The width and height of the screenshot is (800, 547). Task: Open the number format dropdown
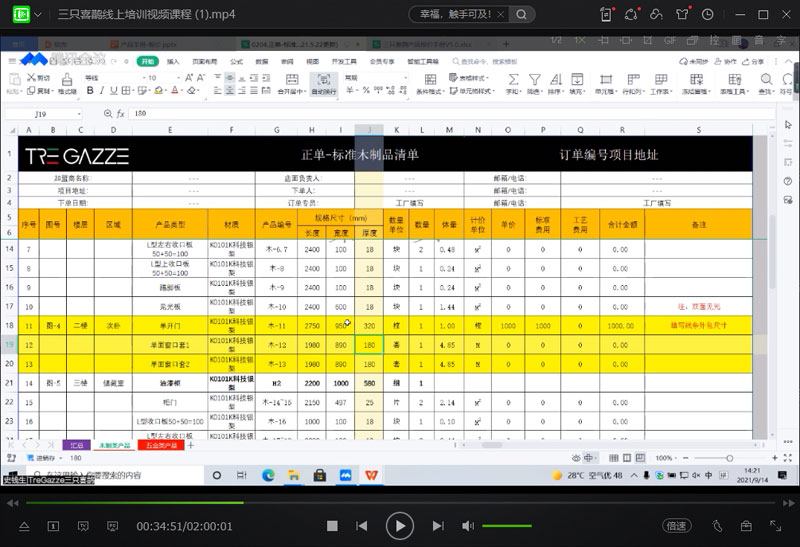point(406,78)
